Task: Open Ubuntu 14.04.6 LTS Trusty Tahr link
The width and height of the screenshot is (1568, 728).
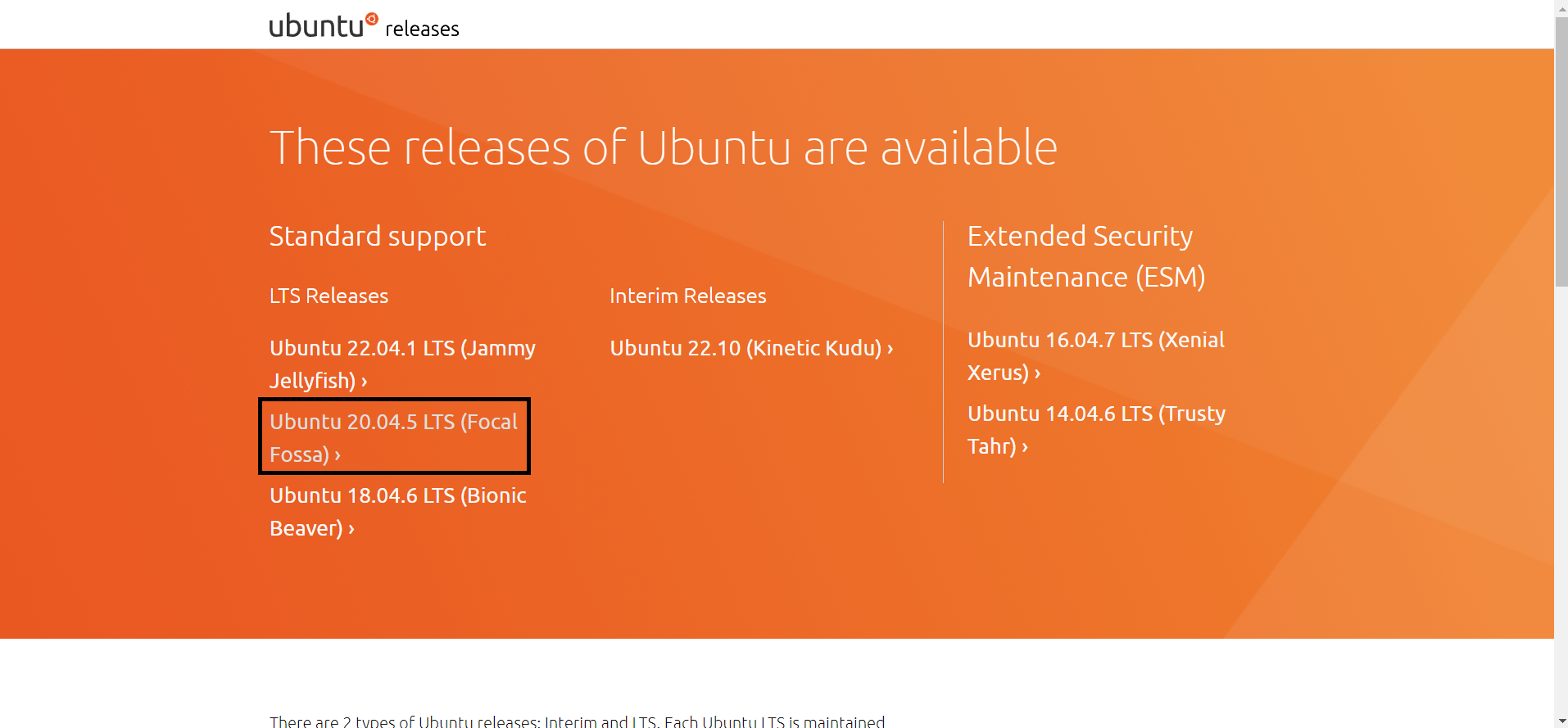Action: 1096,430
